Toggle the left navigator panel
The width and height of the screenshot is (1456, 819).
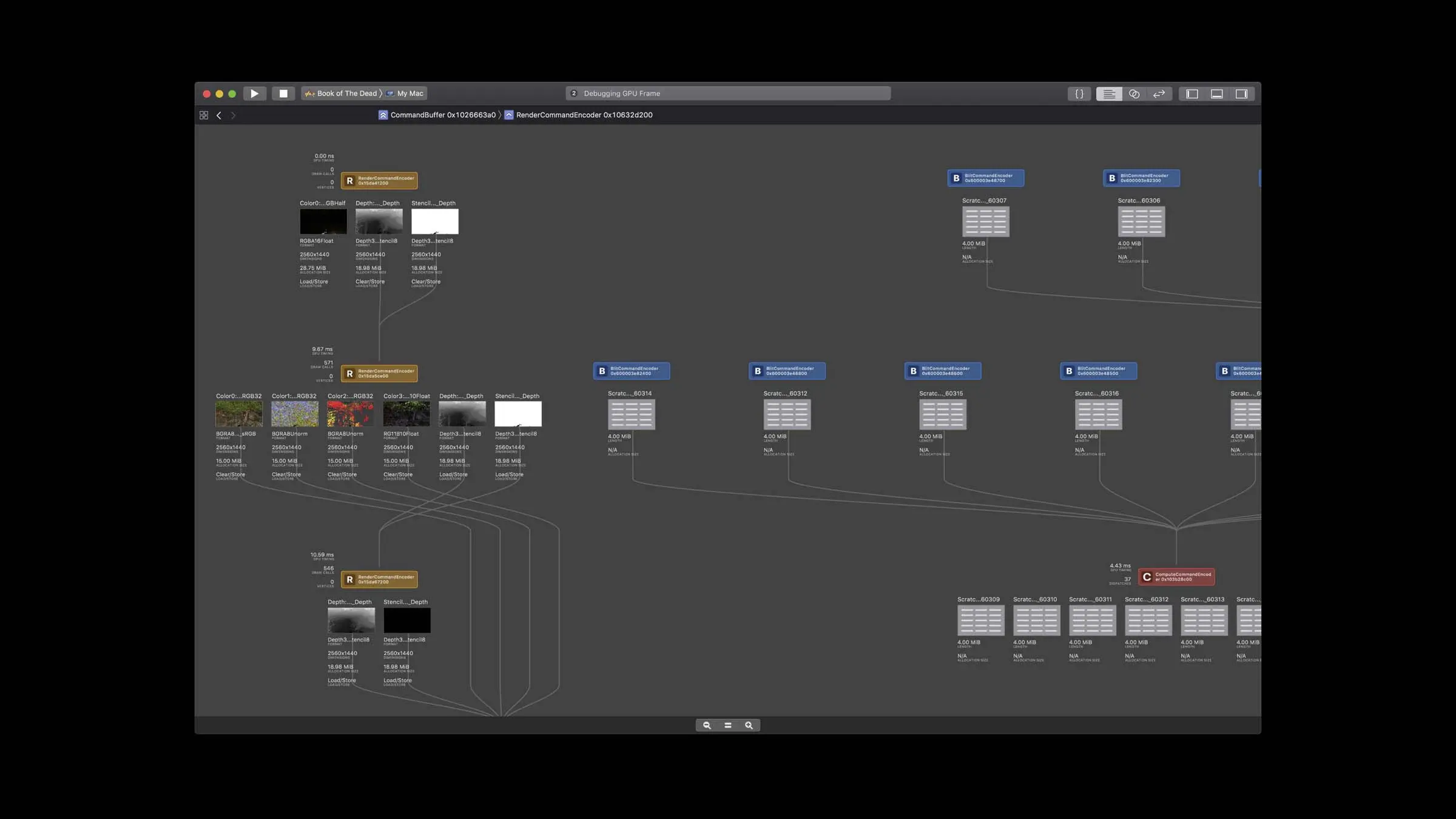[x=1192, y=94]
